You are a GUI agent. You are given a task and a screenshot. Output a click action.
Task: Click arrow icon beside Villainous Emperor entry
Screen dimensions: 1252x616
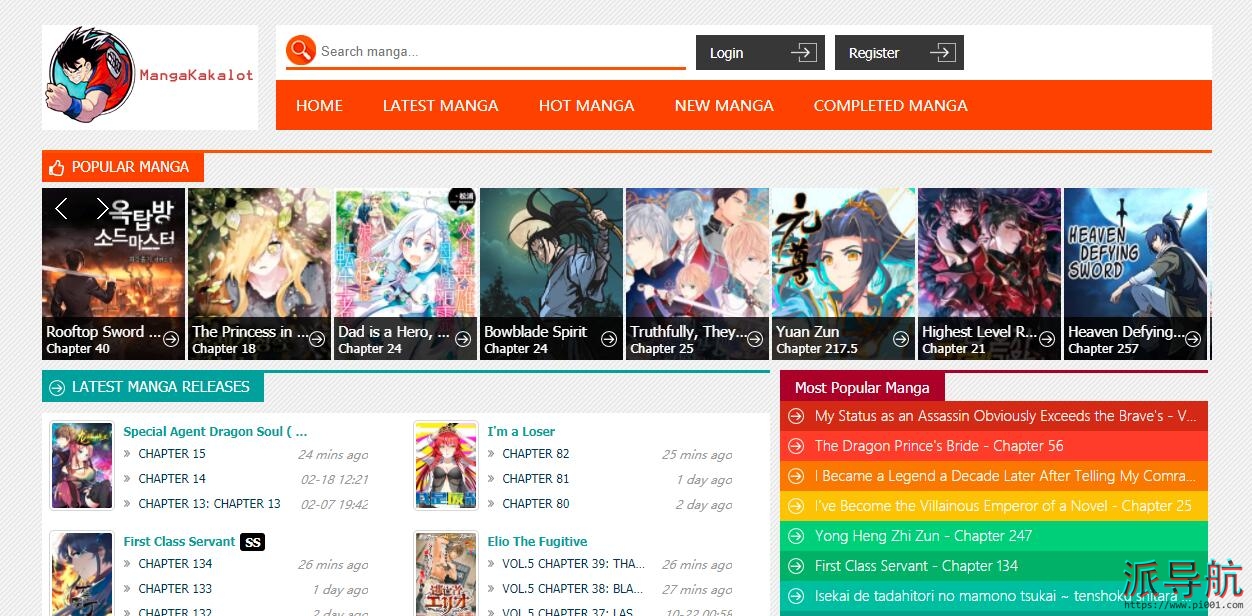point(796,506)
